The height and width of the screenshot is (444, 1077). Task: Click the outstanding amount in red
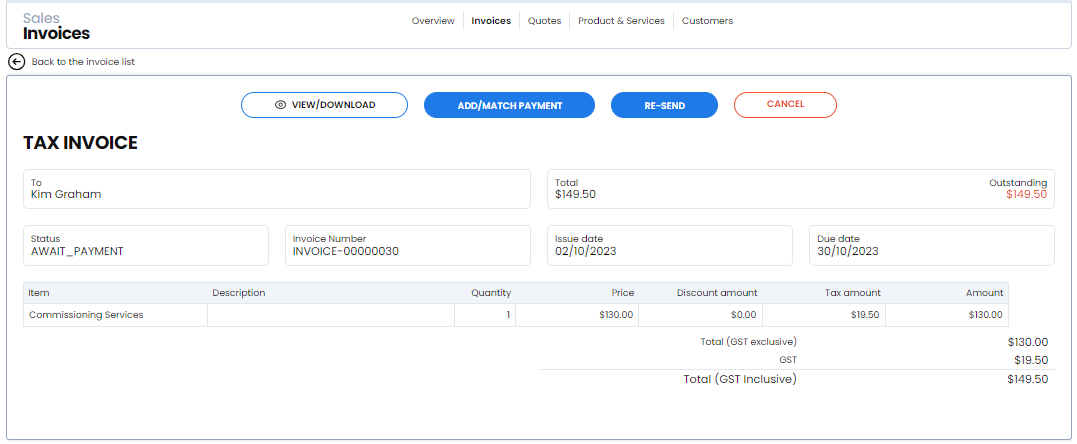[x=1026, y=195]
